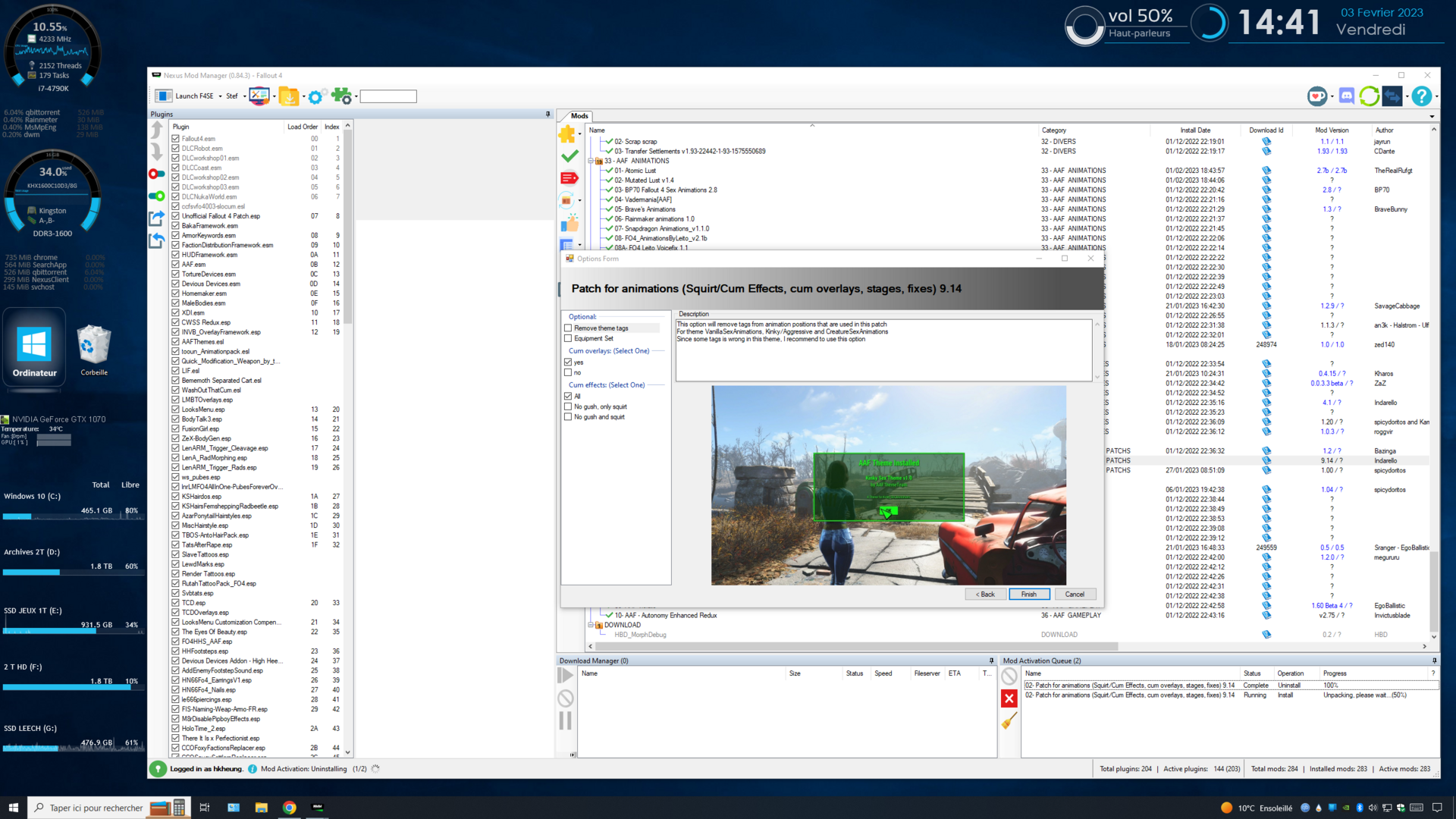
Task: Click the red X in Mod Activation Queue
Action: (1009, 698)
